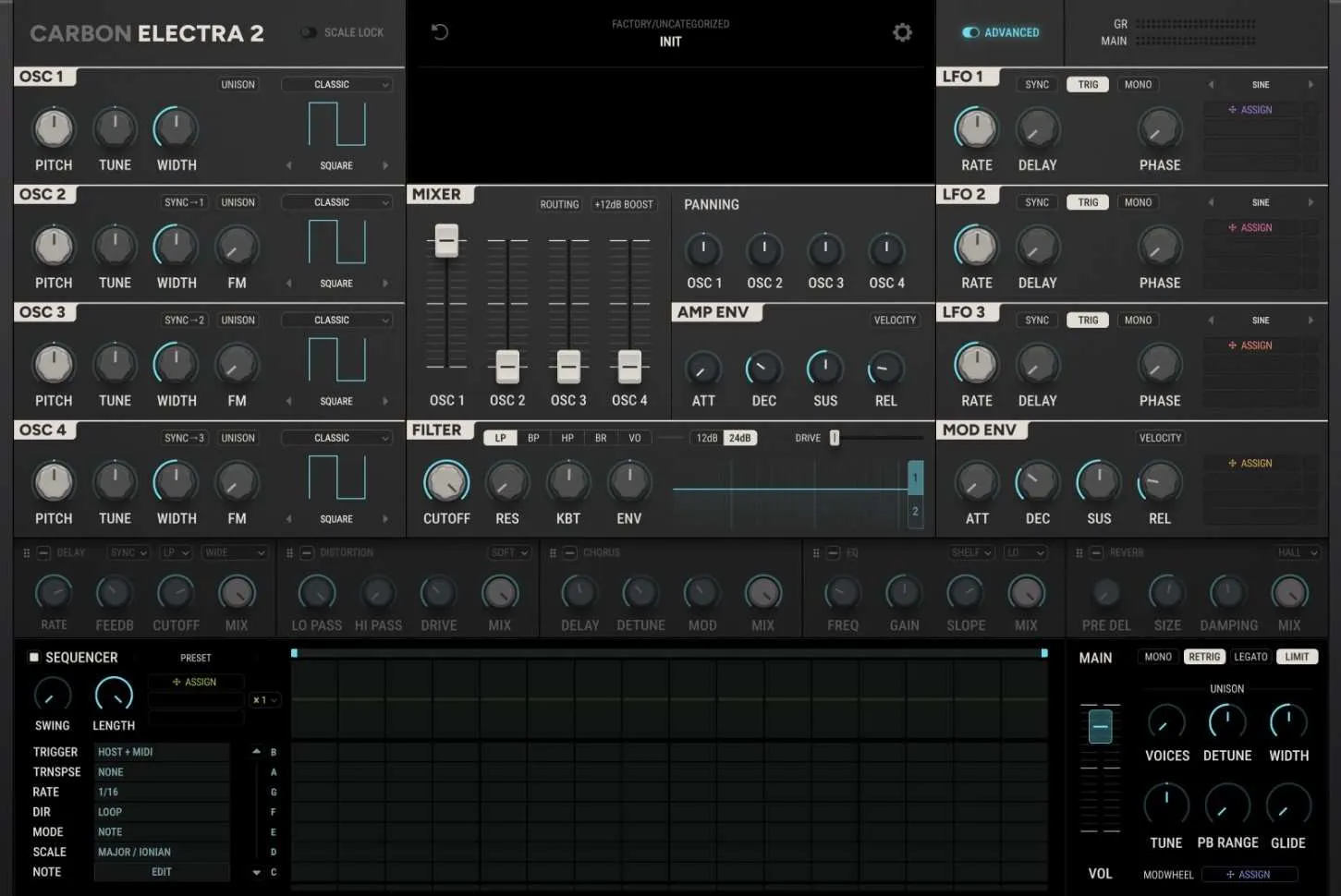Move sequencer notes up arrow

coord(256,751)
